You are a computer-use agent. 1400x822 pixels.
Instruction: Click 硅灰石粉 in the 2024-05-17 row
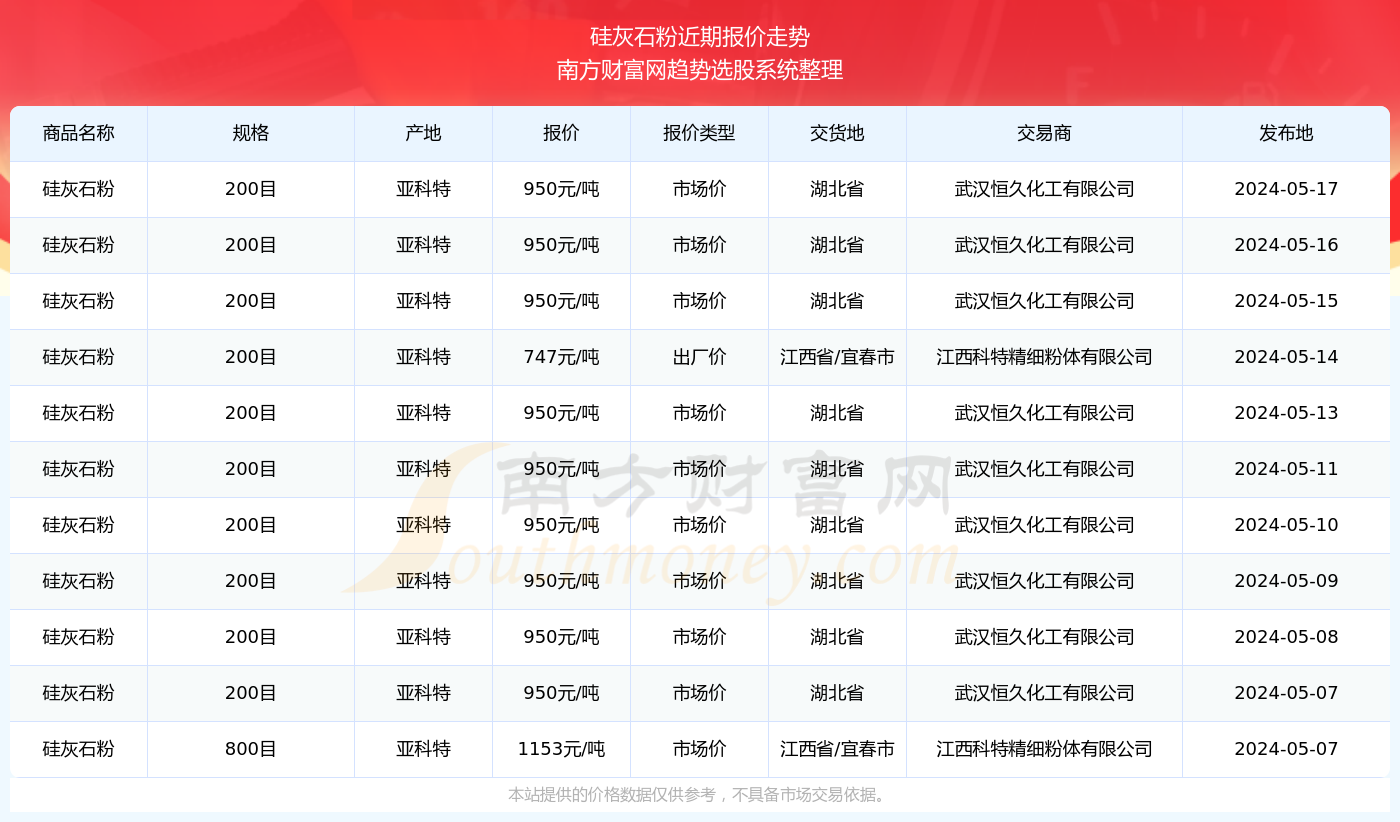[x=79, y=189]
